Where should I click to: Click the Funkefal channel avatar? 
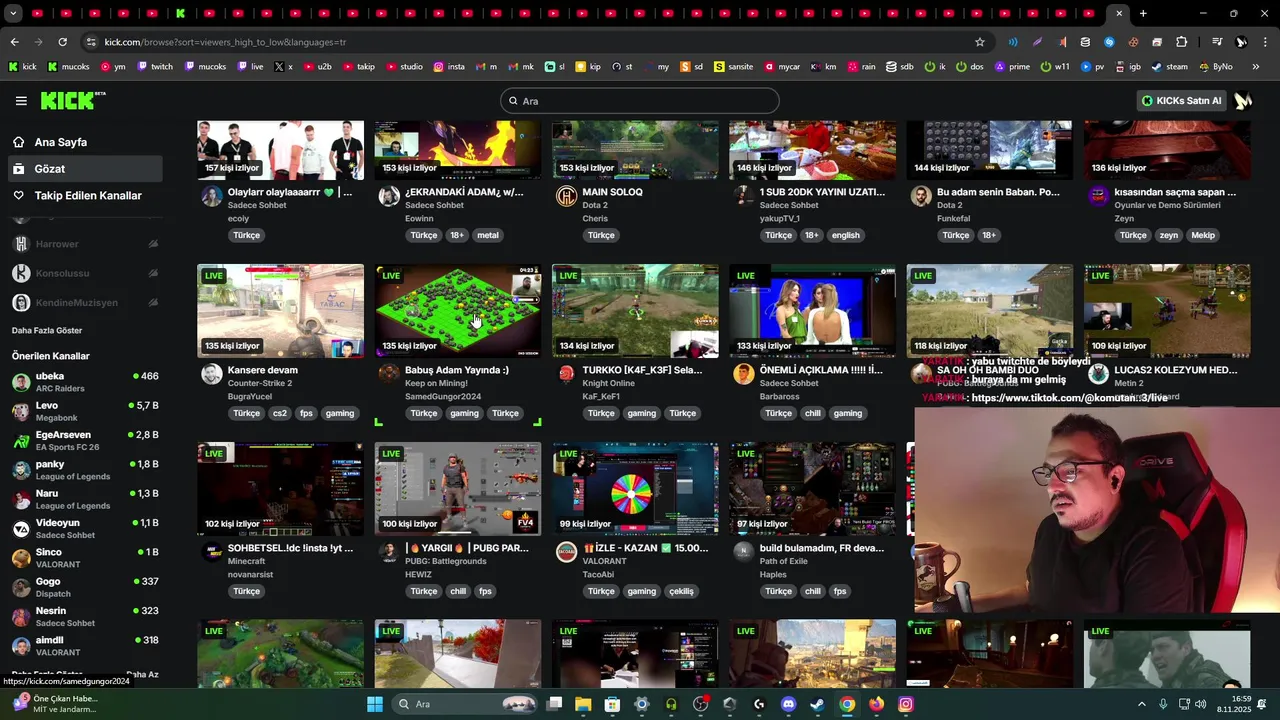point(921,196)
